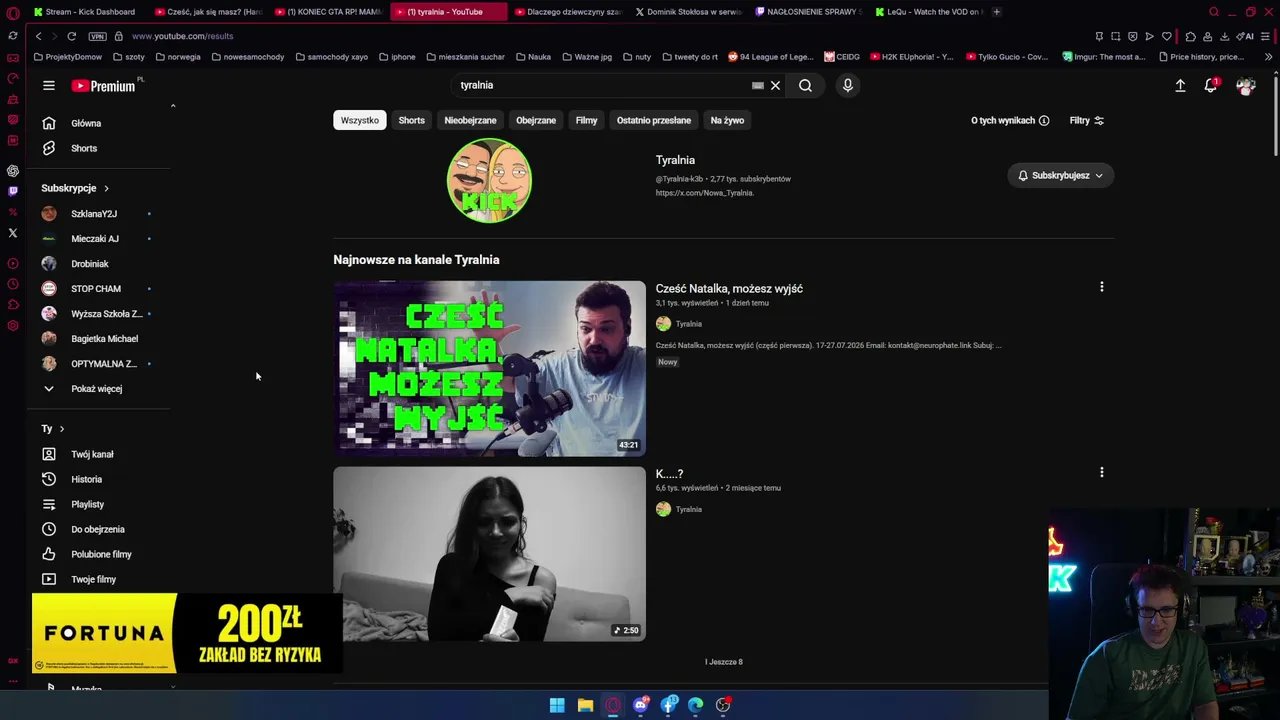
Task: Open the heart bookmarks icon in toolbar
Action: tap(1166, 36)
